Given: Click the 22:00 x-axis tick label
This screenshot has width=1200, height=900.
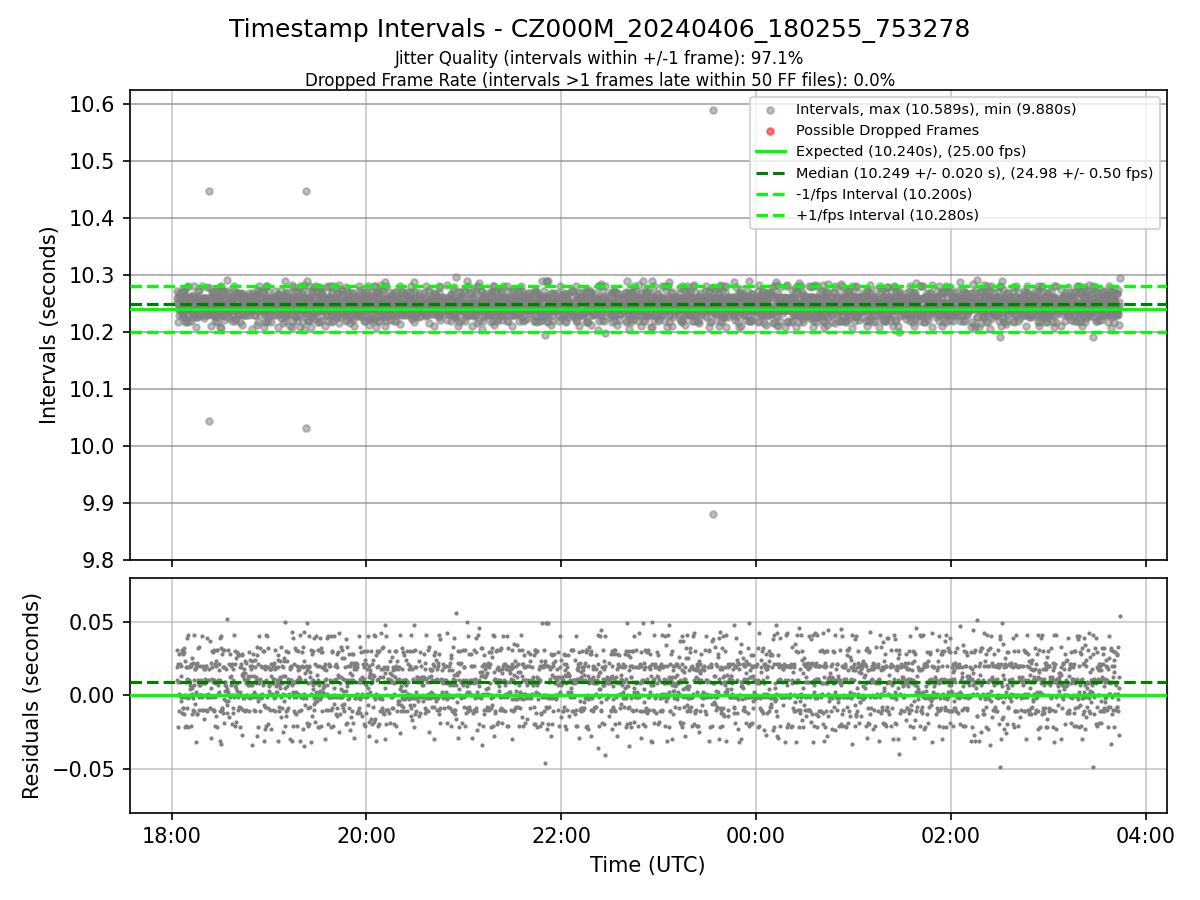Looking at the screenshot, I should pos(561,834).
